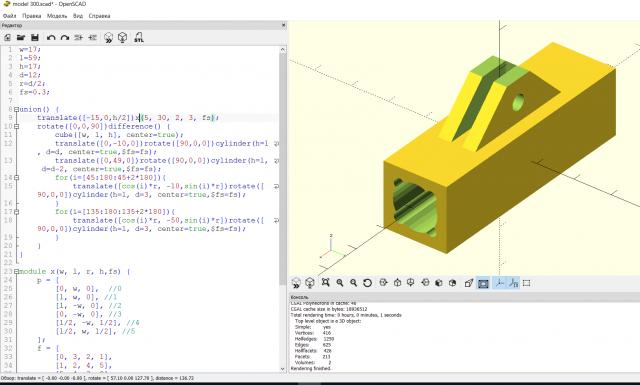This screenshot has width=640, height=385.
Task: Enable Orthogonal projection
Action: tap(483, 283)
